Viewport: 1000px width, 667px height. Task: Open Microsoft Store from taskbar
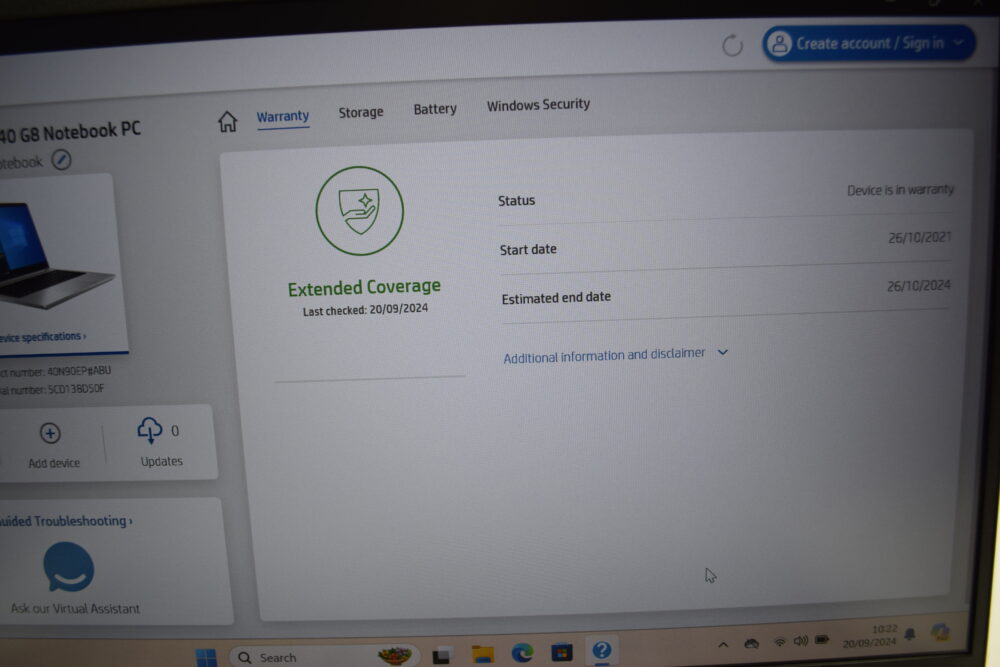coord(562,652)
